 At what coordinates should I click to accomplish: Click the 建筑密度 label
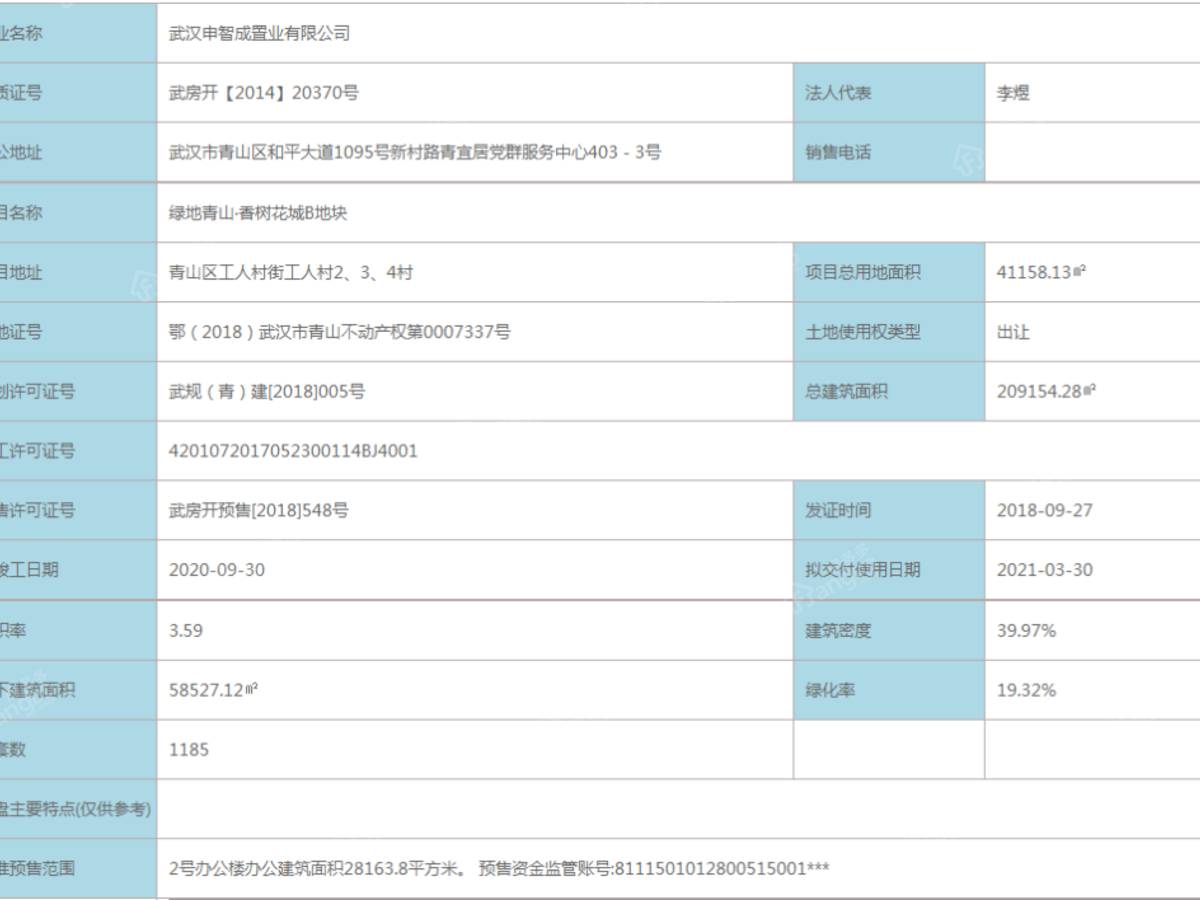[x=838, y=630]
